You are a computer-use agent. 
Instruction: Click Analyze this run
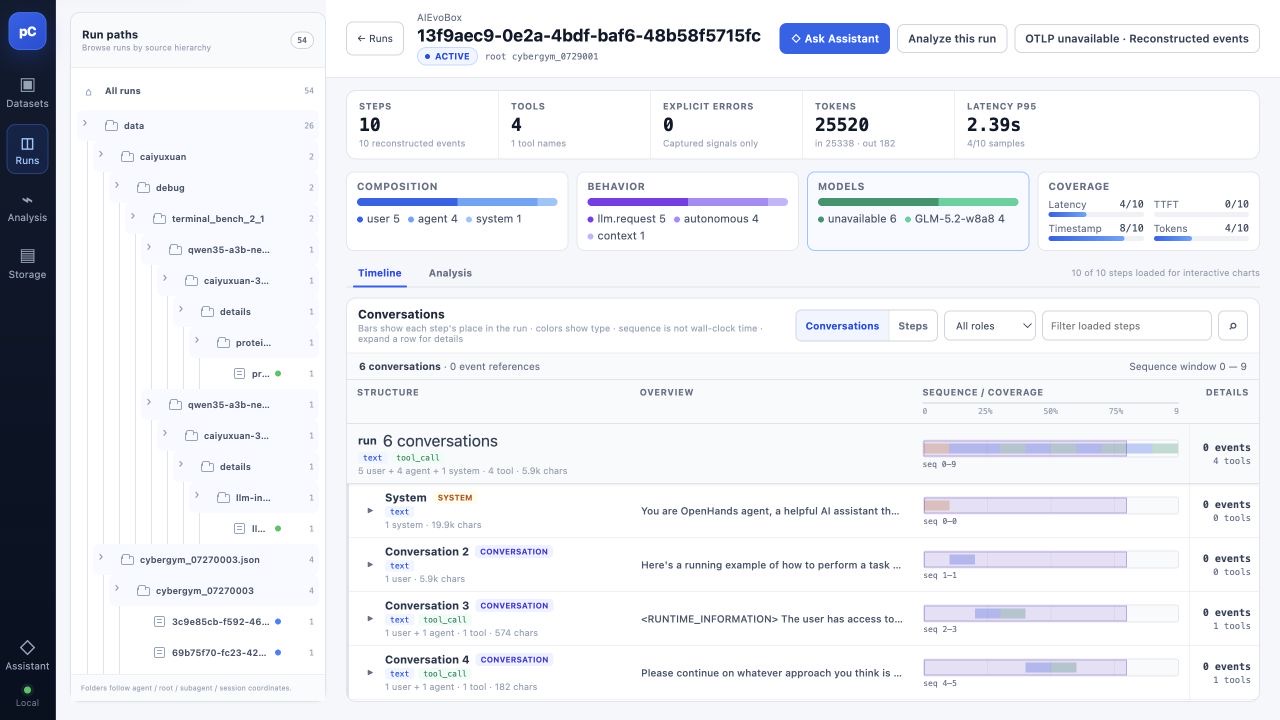click(x=952, y=39)
